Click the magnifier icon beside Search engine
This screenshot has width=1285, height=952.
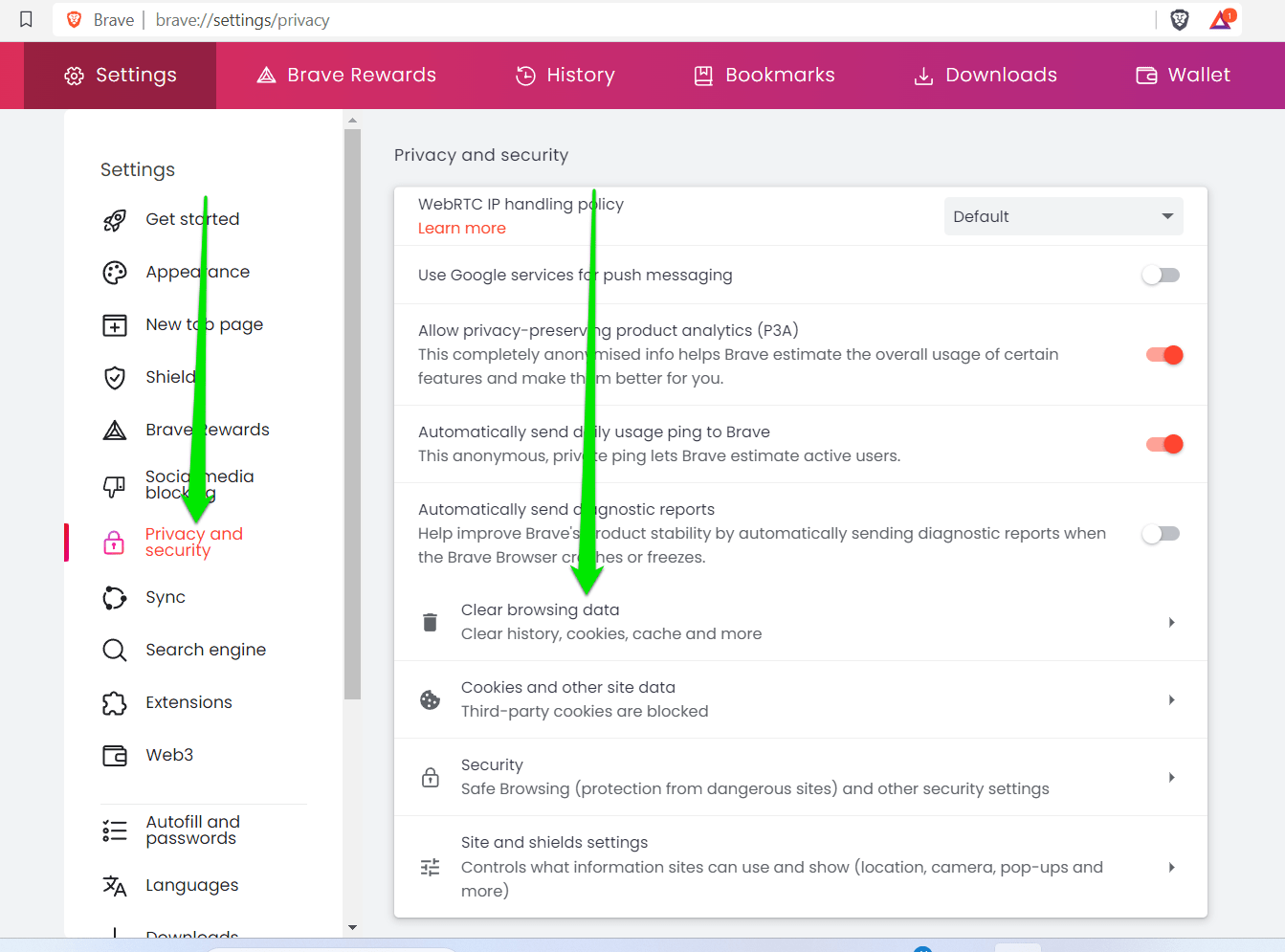point(115,651)
